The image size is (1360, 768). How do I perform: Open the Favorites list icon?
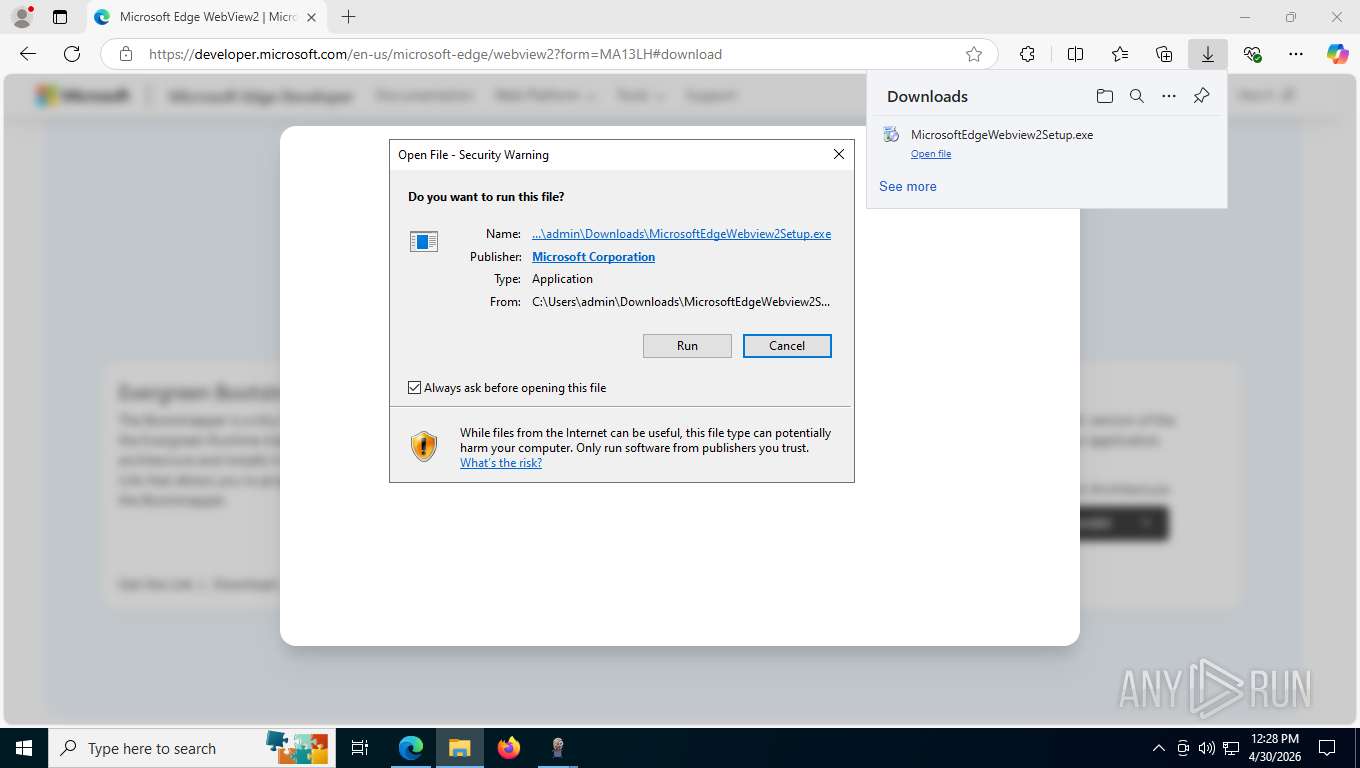pos(1120,54)
